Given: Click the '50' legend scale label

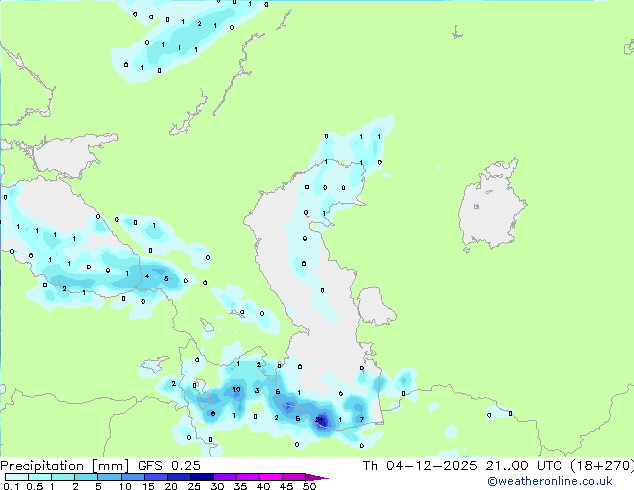Looking at the screenshot, I should click(309, 486).
